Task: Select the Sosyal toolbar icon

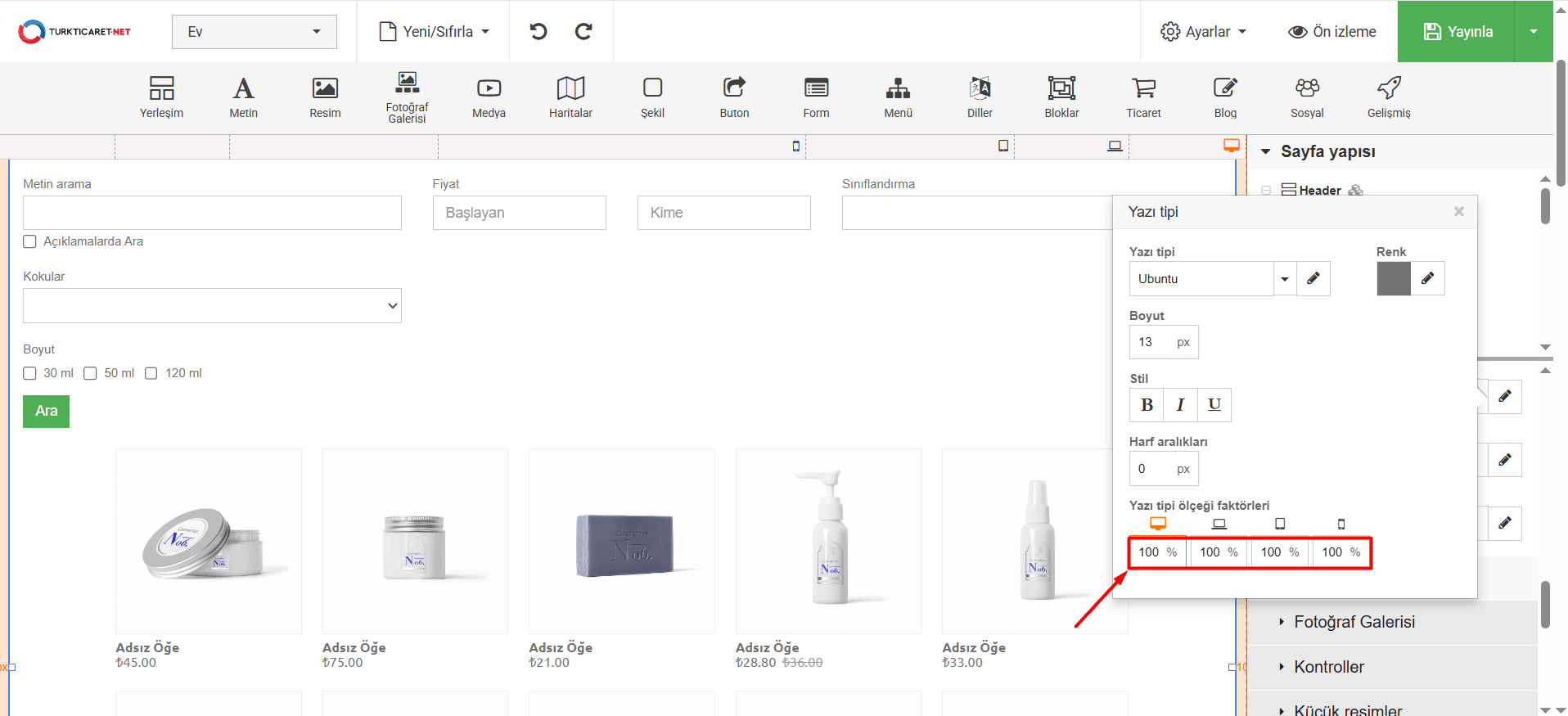Action: 1307,97
